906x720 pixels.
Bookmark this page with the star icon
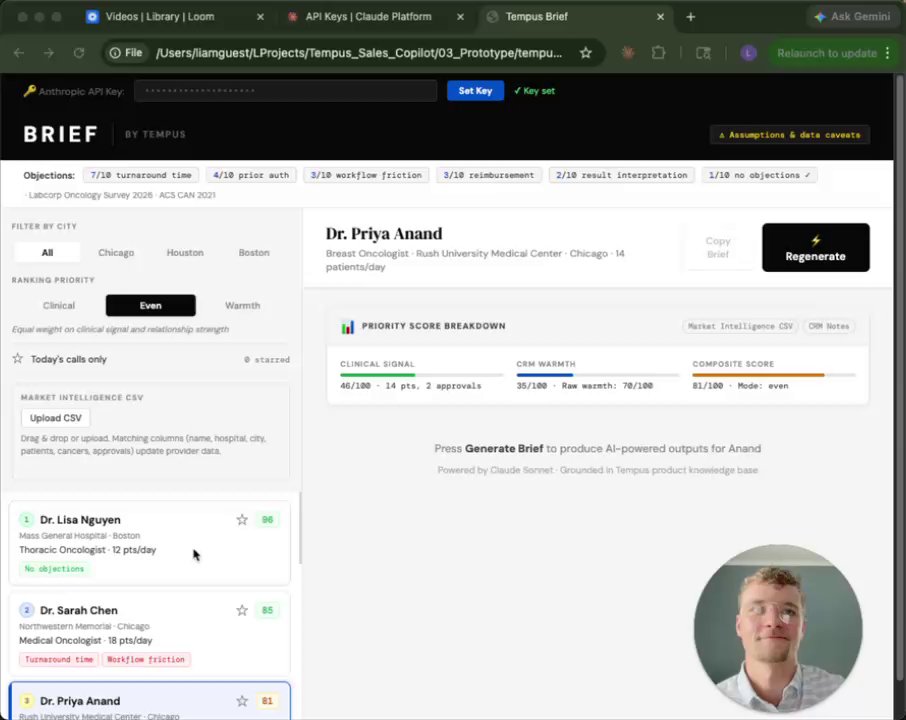585,53
